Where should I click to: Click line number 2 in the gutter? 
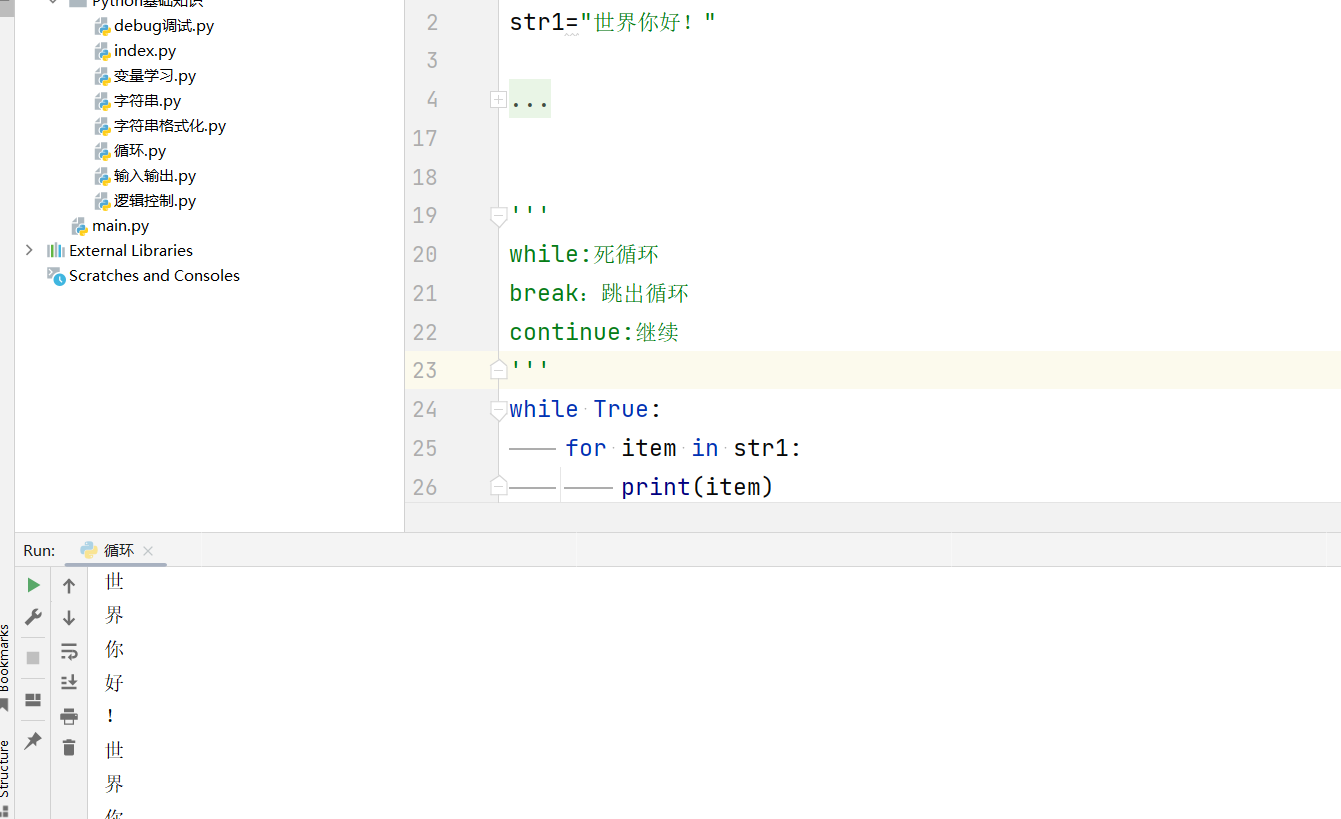pos(432,22)
